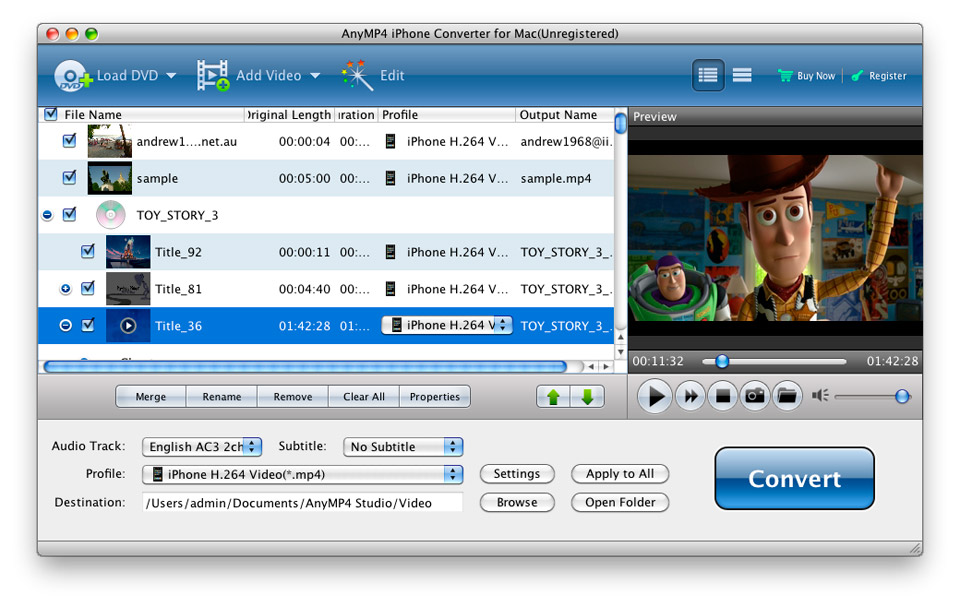Open the Title_36 row profile dropdown
The image size is (960, 607).
point(447,325)
